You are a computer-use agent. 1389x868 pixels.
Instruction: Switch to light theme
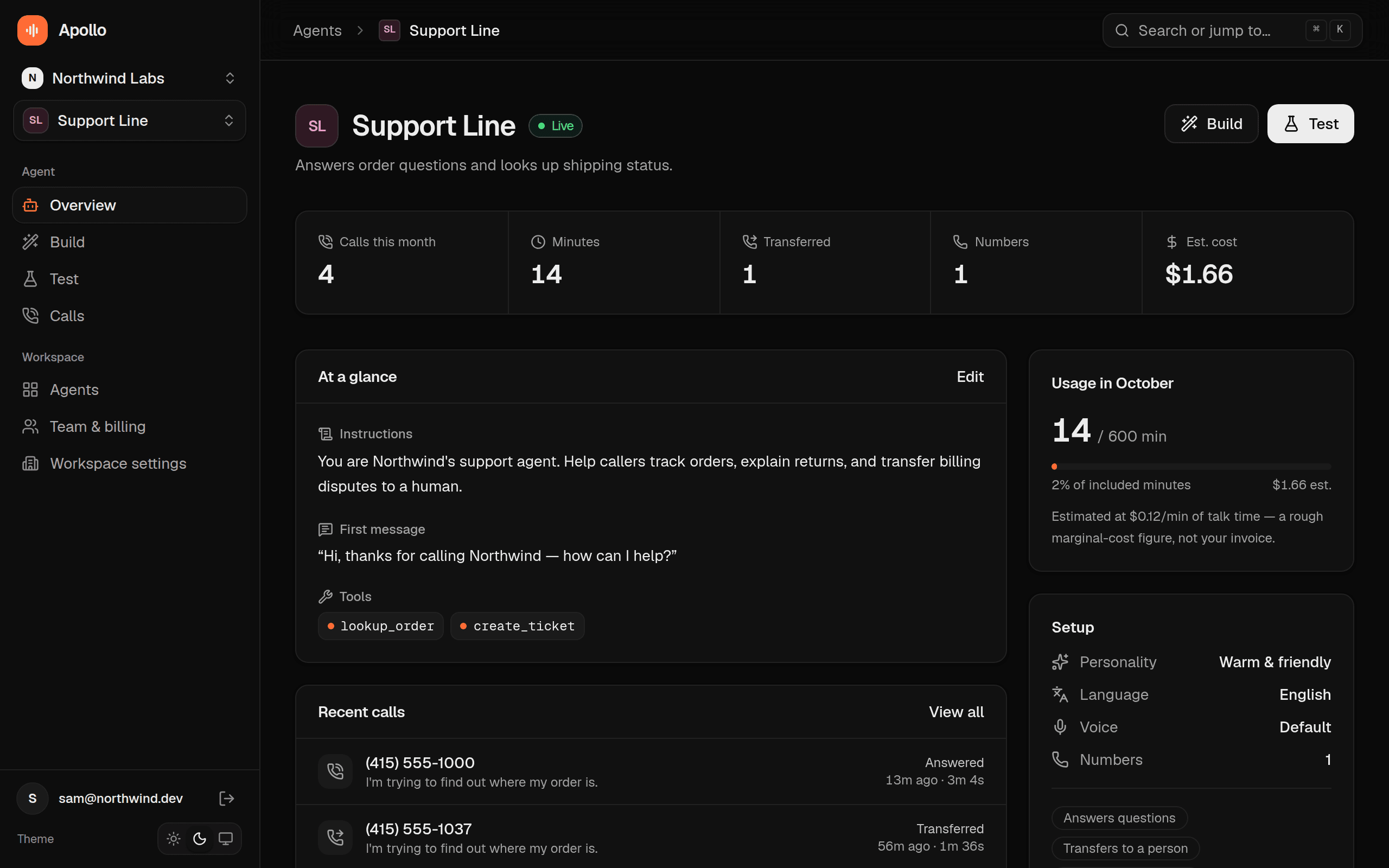173,839
